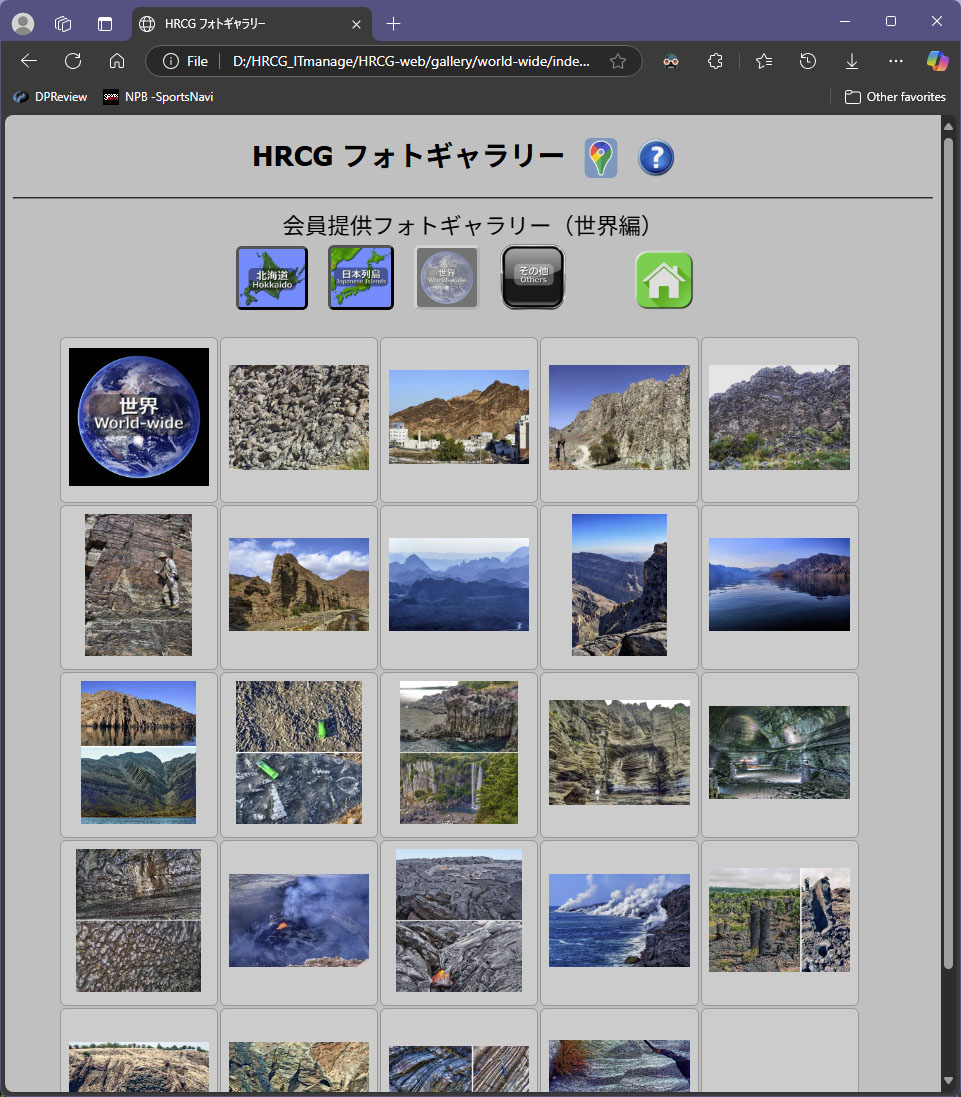Open favorites list icon in toolbar
This screenshot has width=961, height=1097.
pos(764,62)
